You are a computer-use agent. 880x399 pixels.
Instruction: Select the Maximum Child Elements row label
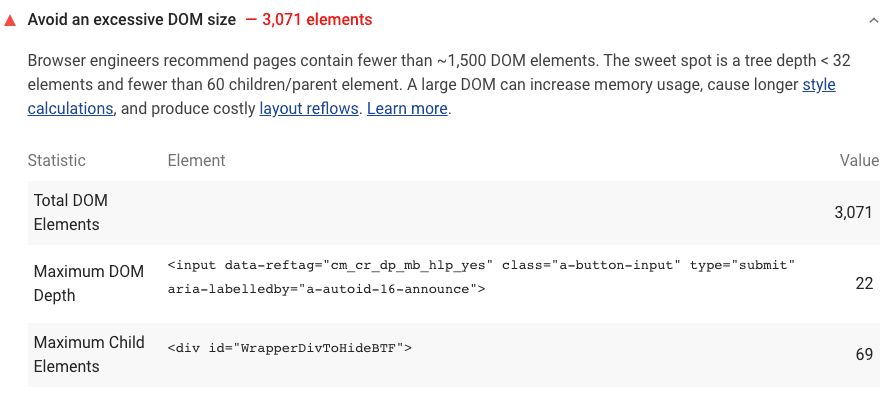pyautogui.click(x=89, y=354)
